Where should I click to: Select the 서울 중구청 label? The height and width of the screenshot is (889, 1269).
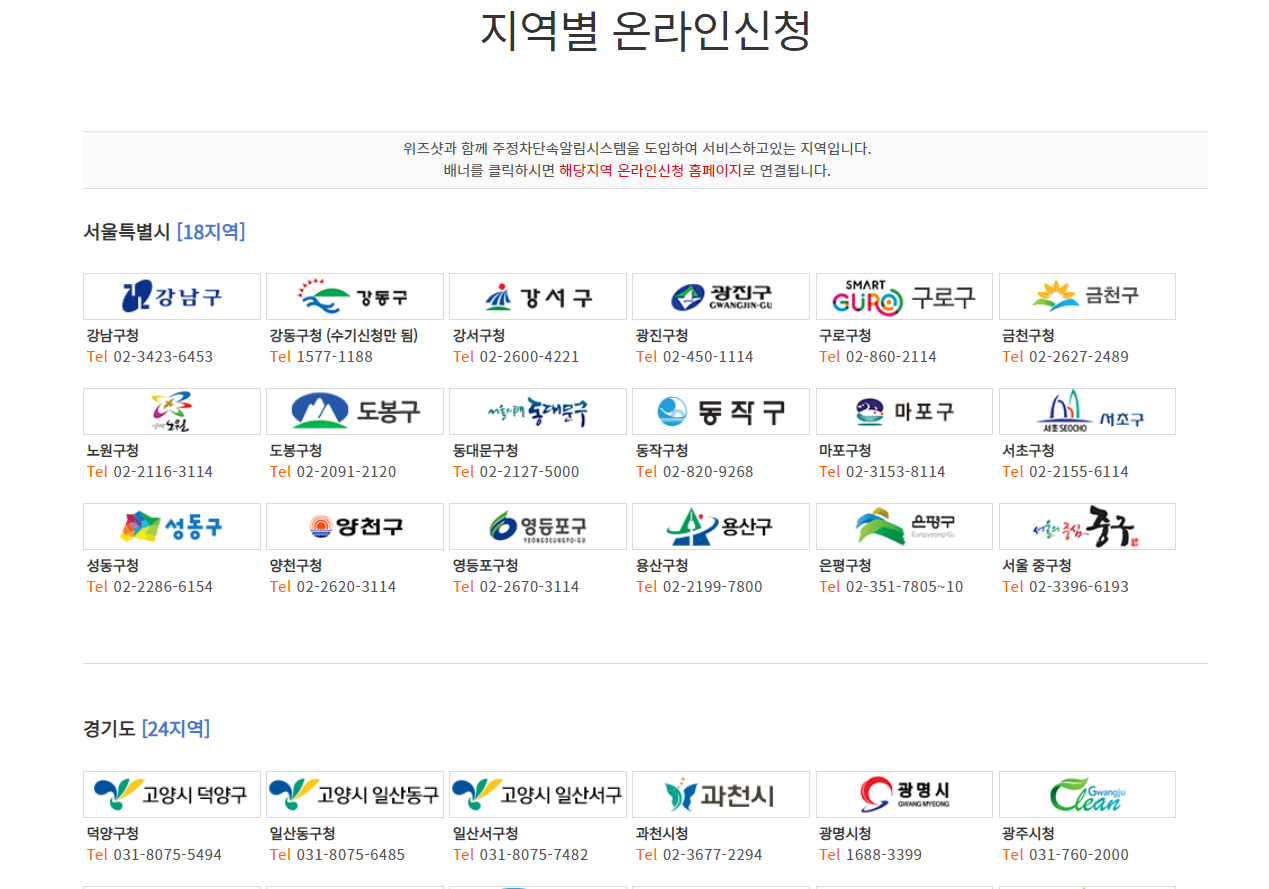coord(1037,565)
